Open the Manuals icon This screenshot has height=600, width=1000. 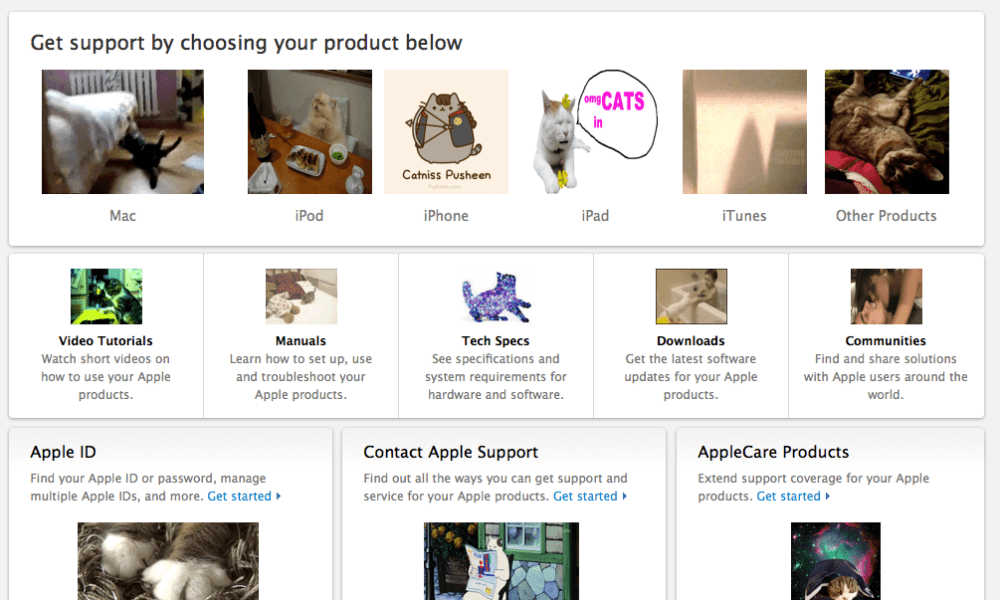coord(301,296)
